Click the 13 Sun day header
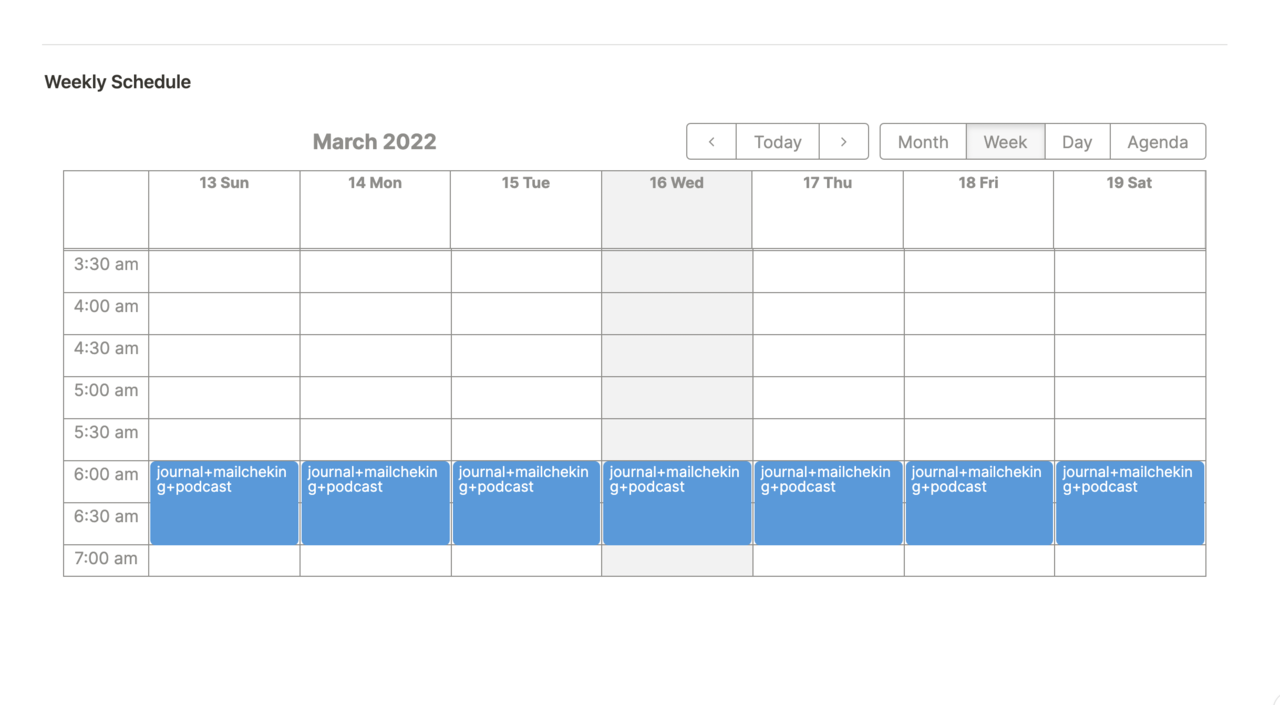This screenshot has width=1280, height=705. pos(224,183)
